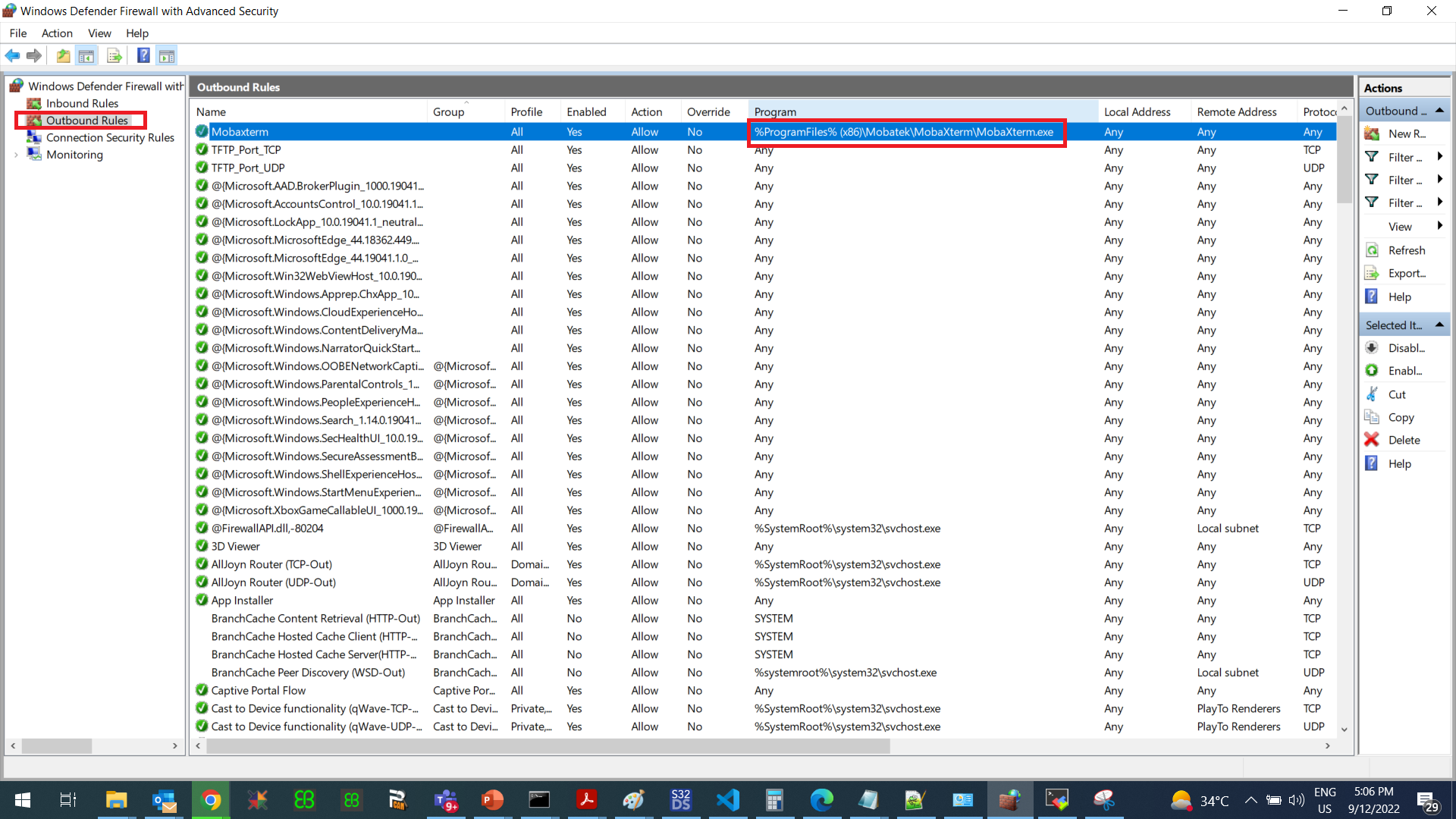
Task: Click the Forward arrow toolbar icon
Action: coord(34,55)
